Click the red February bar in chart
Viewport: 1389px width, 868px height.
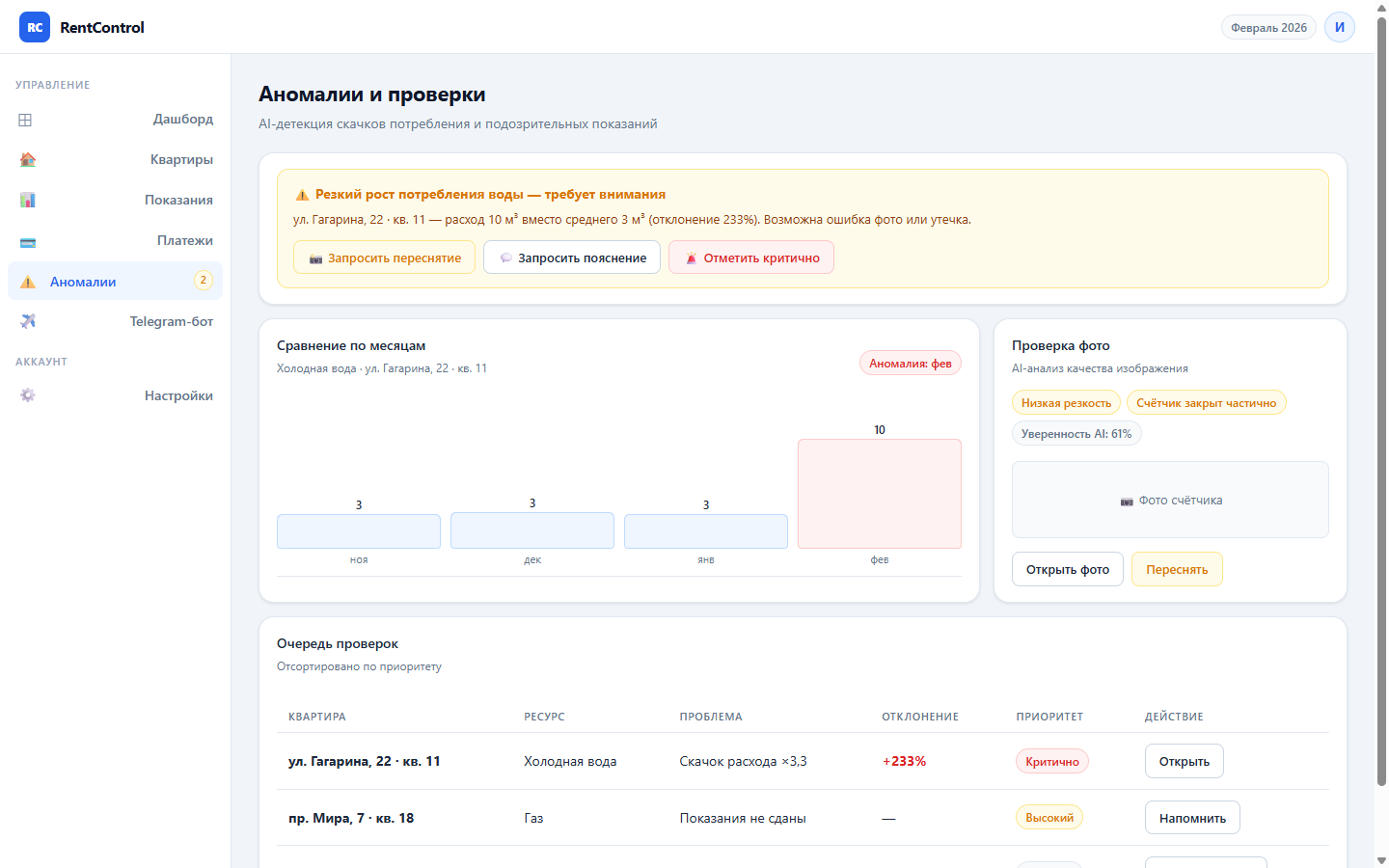879,494
